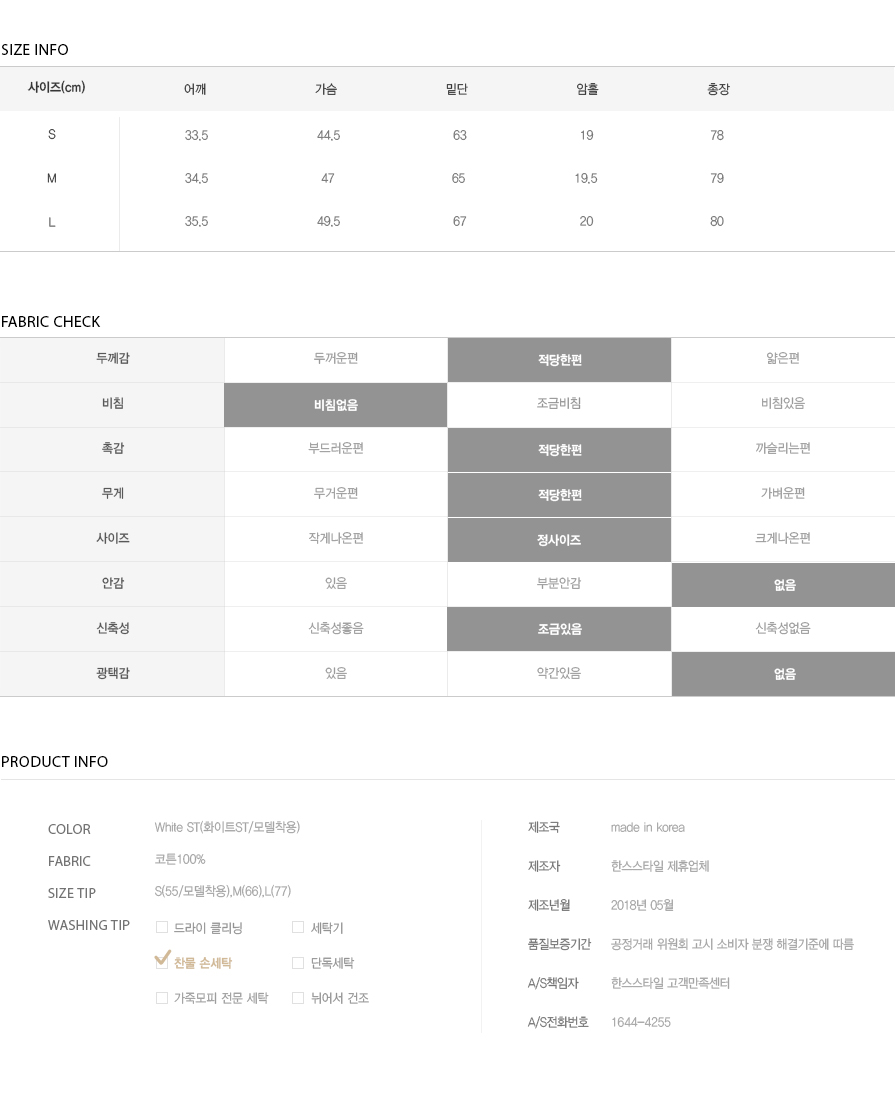895x1108 pixels.
Task: Click the COLOR label
Action: coord(69,830)
